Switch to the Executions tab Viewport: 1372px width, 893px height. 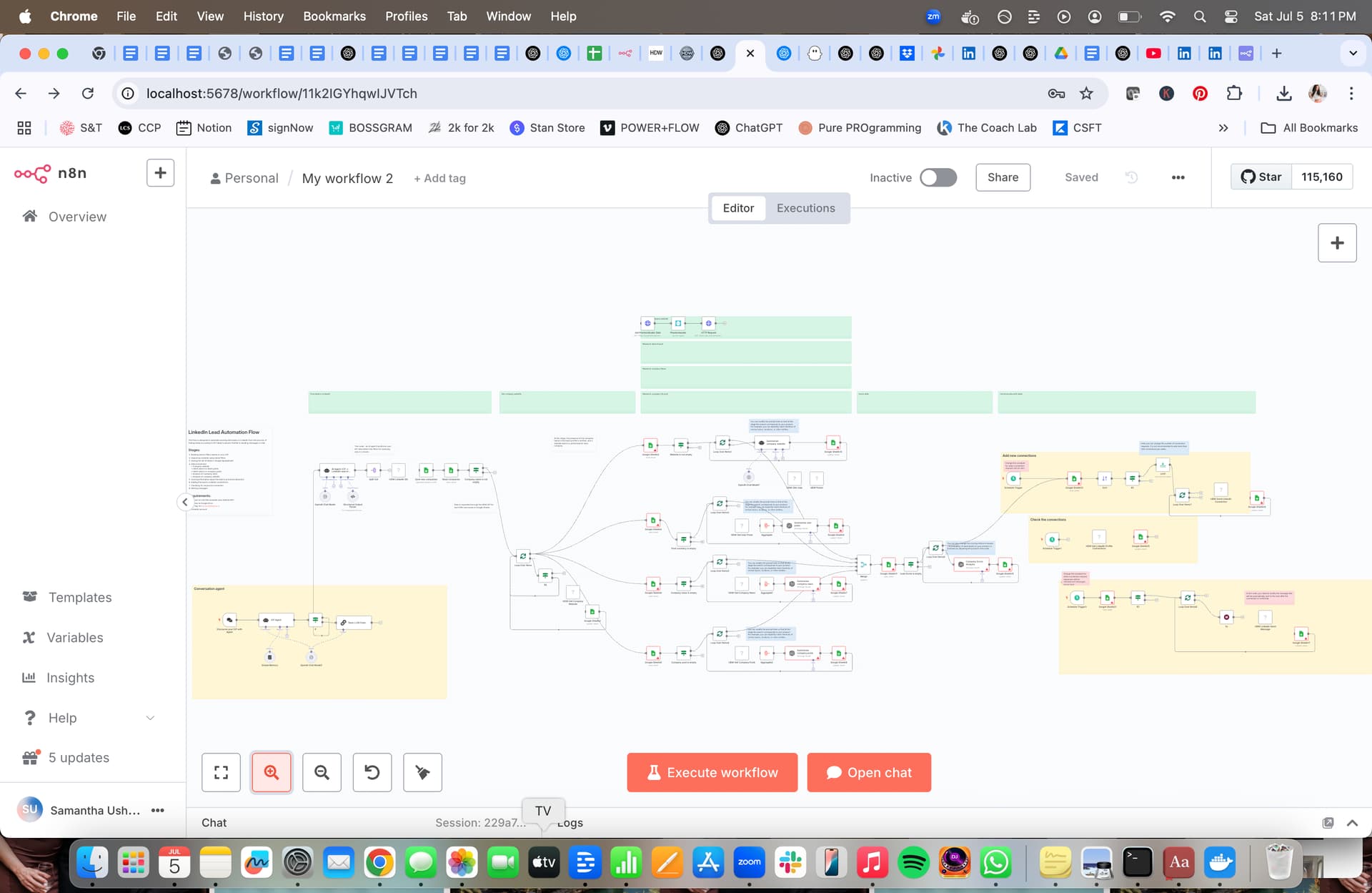(805, 208)
